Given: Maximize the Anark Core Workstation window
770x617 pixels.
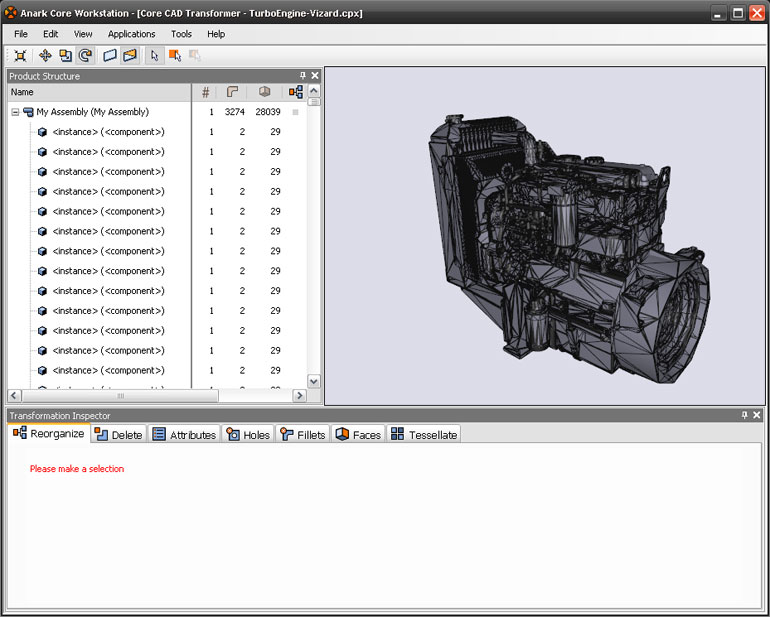Looking at the screenshot, I should pos(738,13).
